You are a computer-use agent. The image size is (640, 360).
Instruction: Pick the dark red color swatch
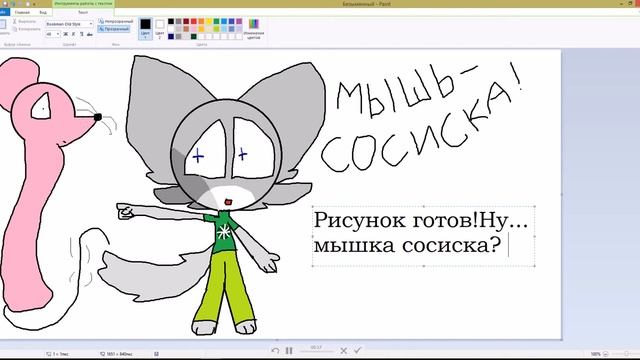coord(186,21)
